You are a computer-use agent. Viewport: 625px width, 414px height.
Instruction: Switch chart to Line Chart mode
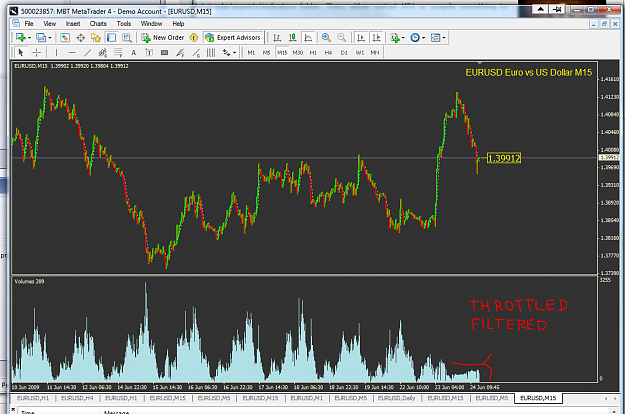(x=308, y=37)
